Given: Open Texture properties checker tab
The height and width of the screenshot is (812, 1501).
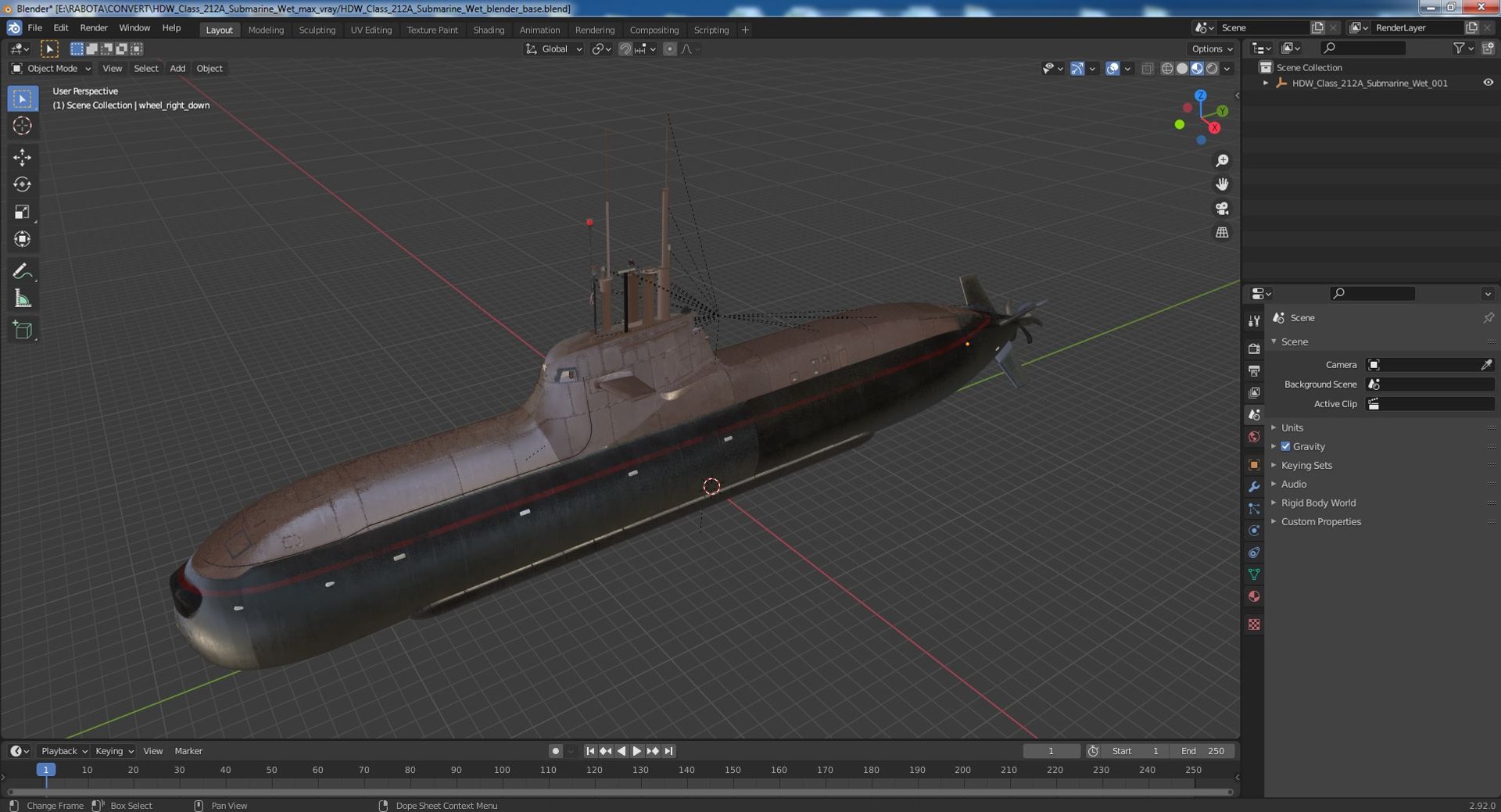Looking at the screenshot, I should pos(1254,624).
